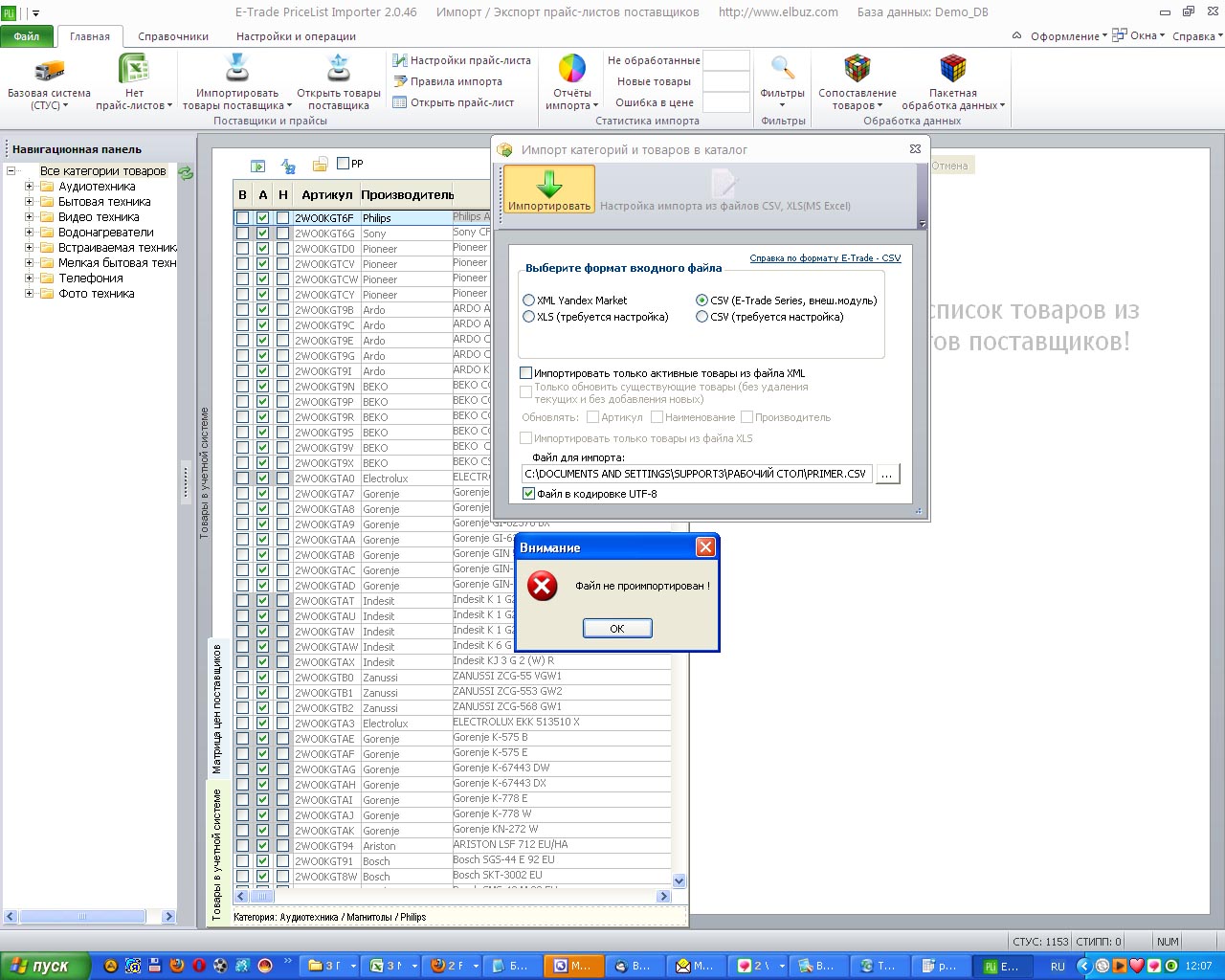1225x980 pixels.
Task: Expand the Видео техника tree node
Action: (x=30, y=217)
